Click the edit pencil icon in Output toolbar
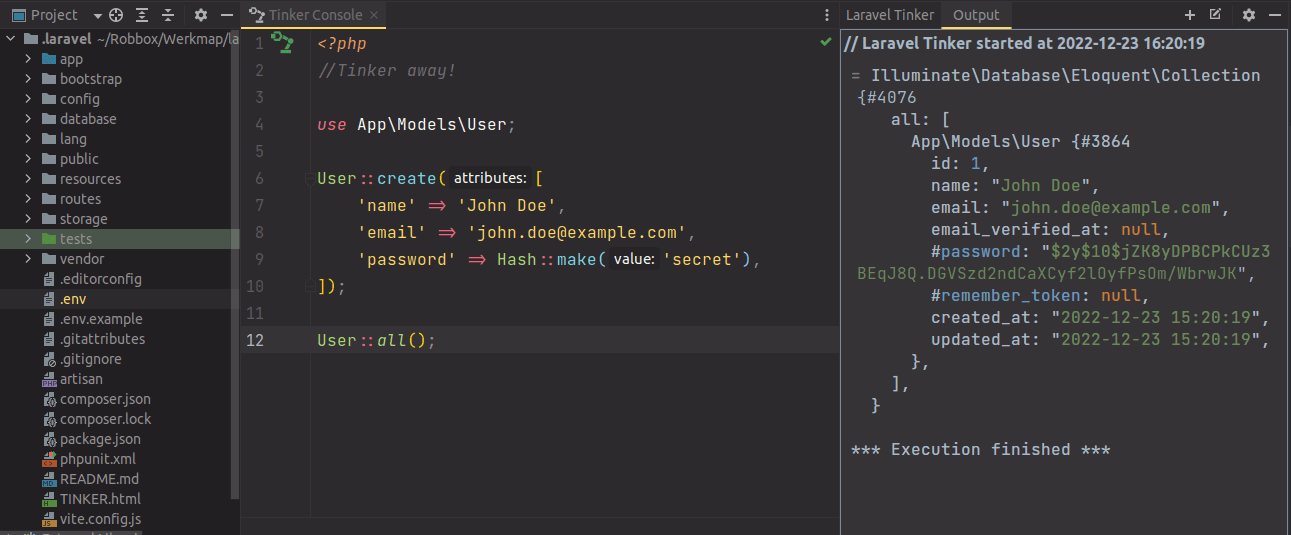This screenshot has width=1291, height=535. pyautogui.click(x=1216, y=15)
